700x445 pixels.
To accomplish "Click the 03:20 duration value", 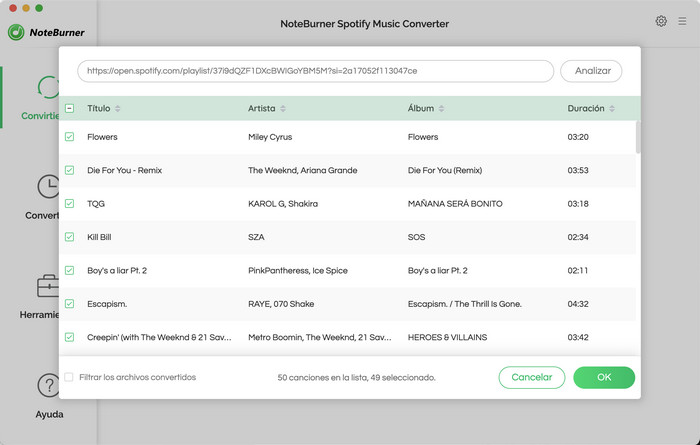I will (x=578, y=137).
